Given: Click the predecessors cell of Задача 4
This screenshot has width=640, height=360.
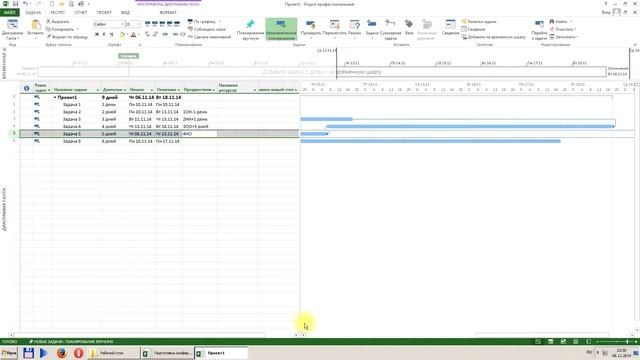Looking at the screenshot, I should [x=199, y=127].
